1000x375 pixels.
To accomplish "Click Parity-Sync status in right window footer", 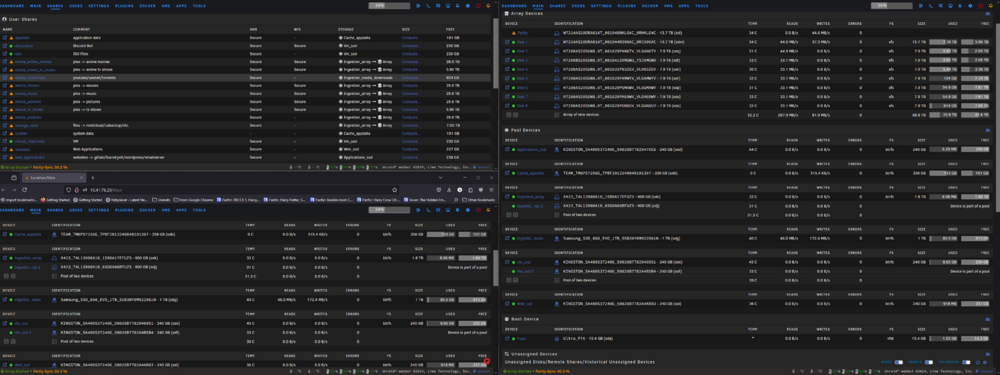I will (x=552, y=371).
